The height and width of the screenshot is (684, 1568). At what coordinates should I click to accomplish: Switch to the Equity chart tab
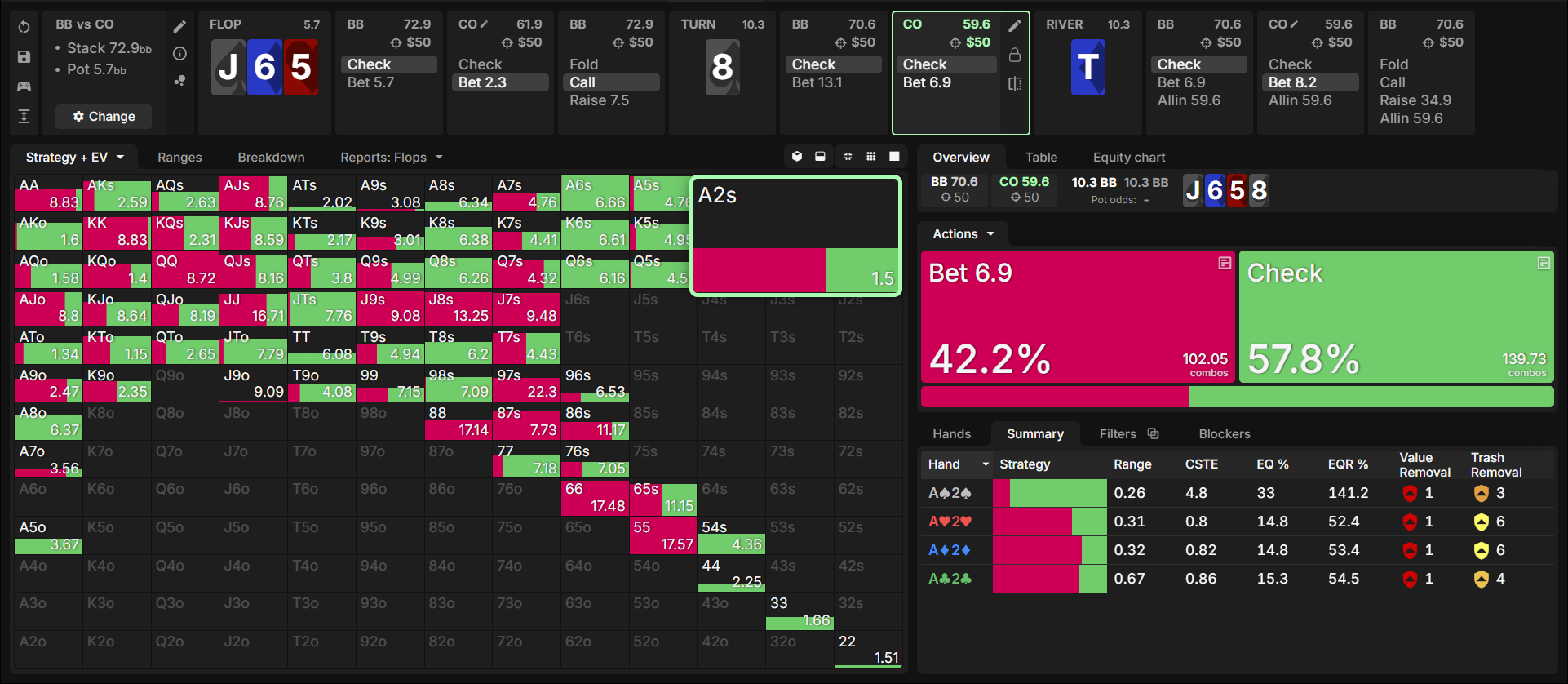point(1129,158)
